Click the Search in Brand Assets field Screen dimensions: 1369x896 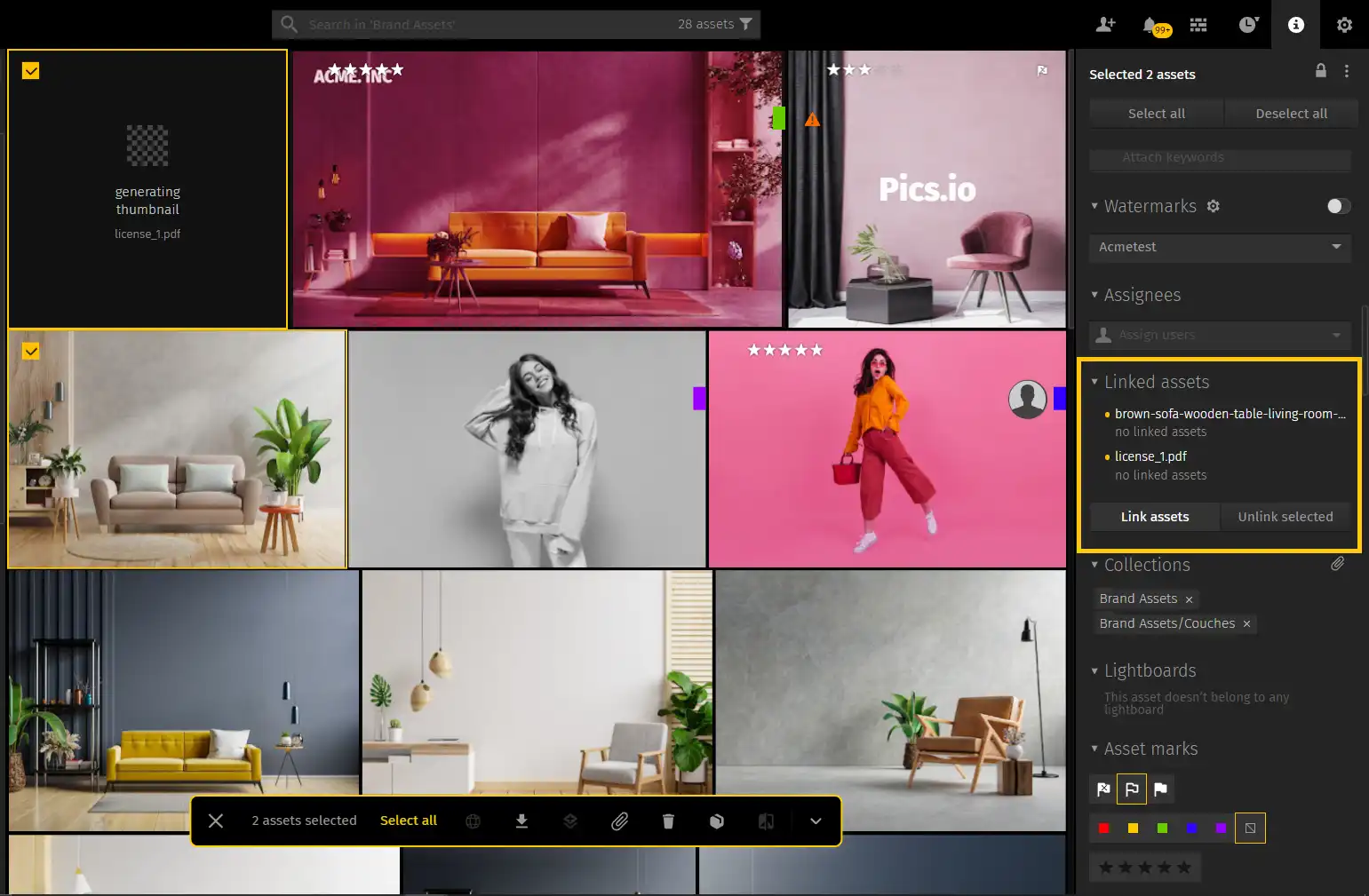click(489, 24)
